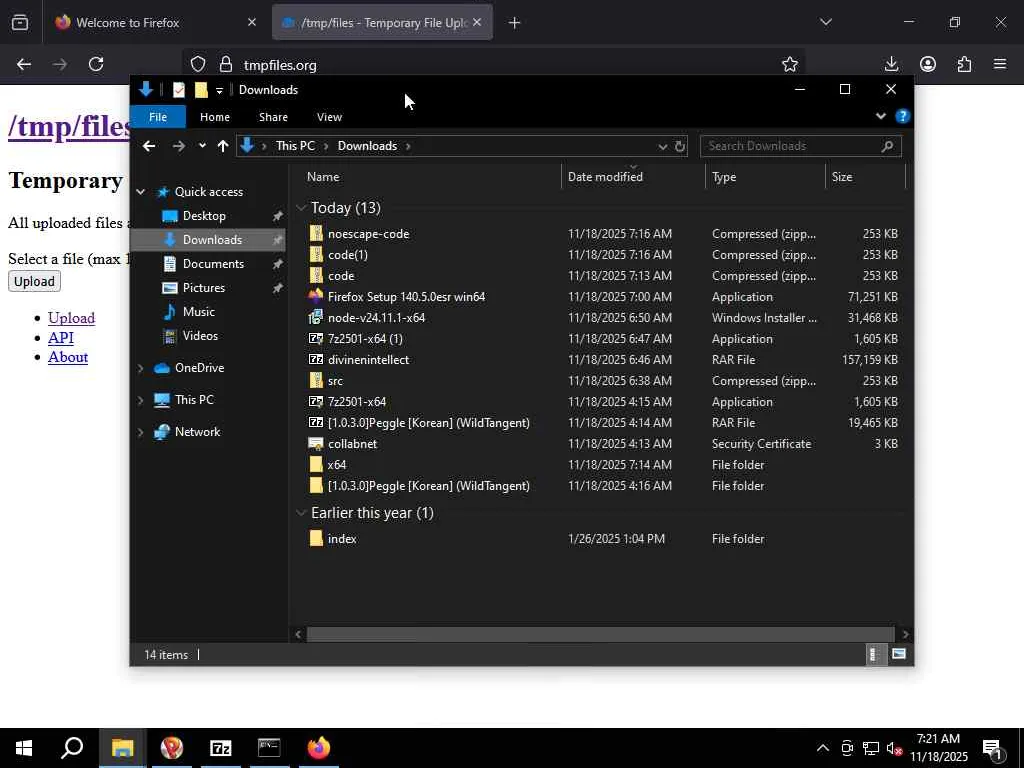Click the Firefox View icon in tab bar
The height and width of the screenshot is (768, 1024).
20,23
